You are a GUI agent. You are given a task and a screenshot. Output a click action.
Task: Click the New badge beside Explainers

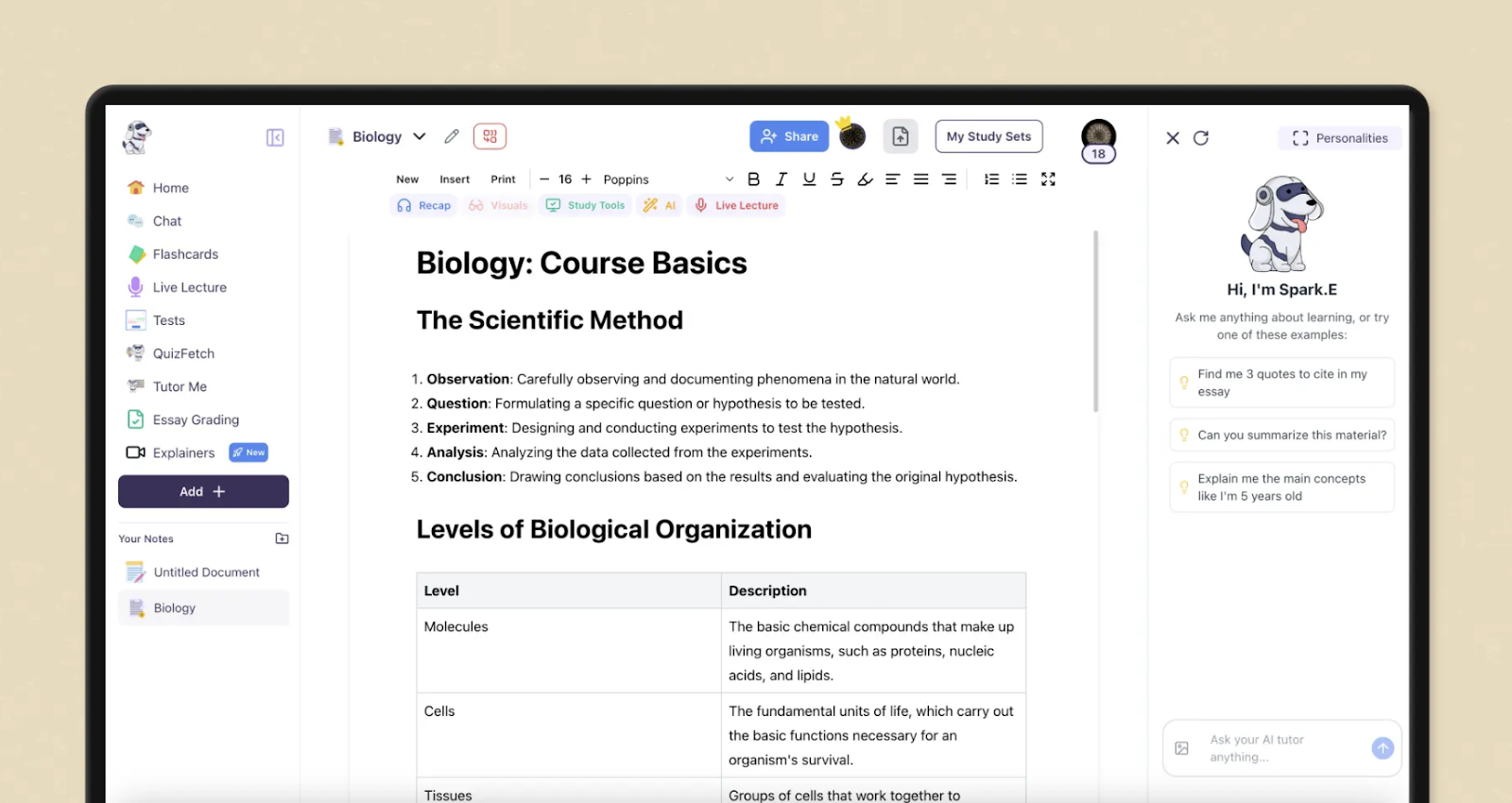pos(249,453)
